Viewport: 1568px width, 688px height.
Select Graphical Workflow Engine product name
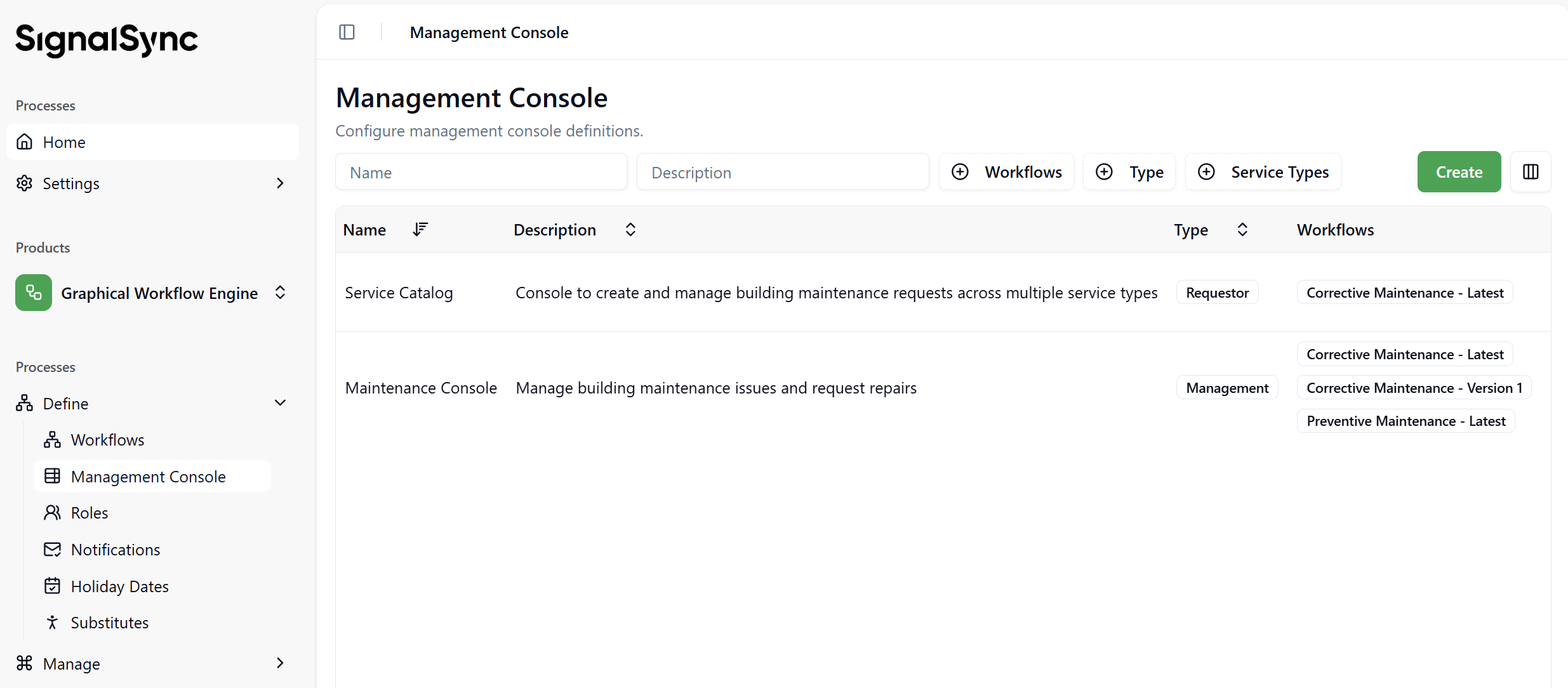click(x=159, y=293)
